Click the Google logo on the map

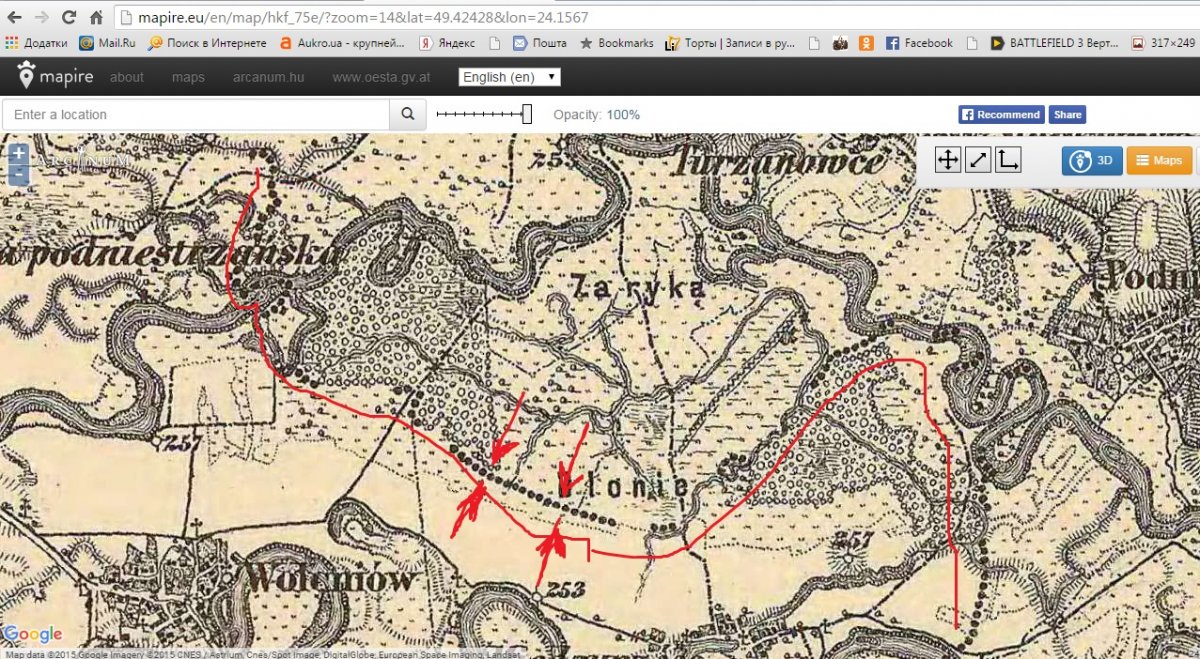[33, 634]
